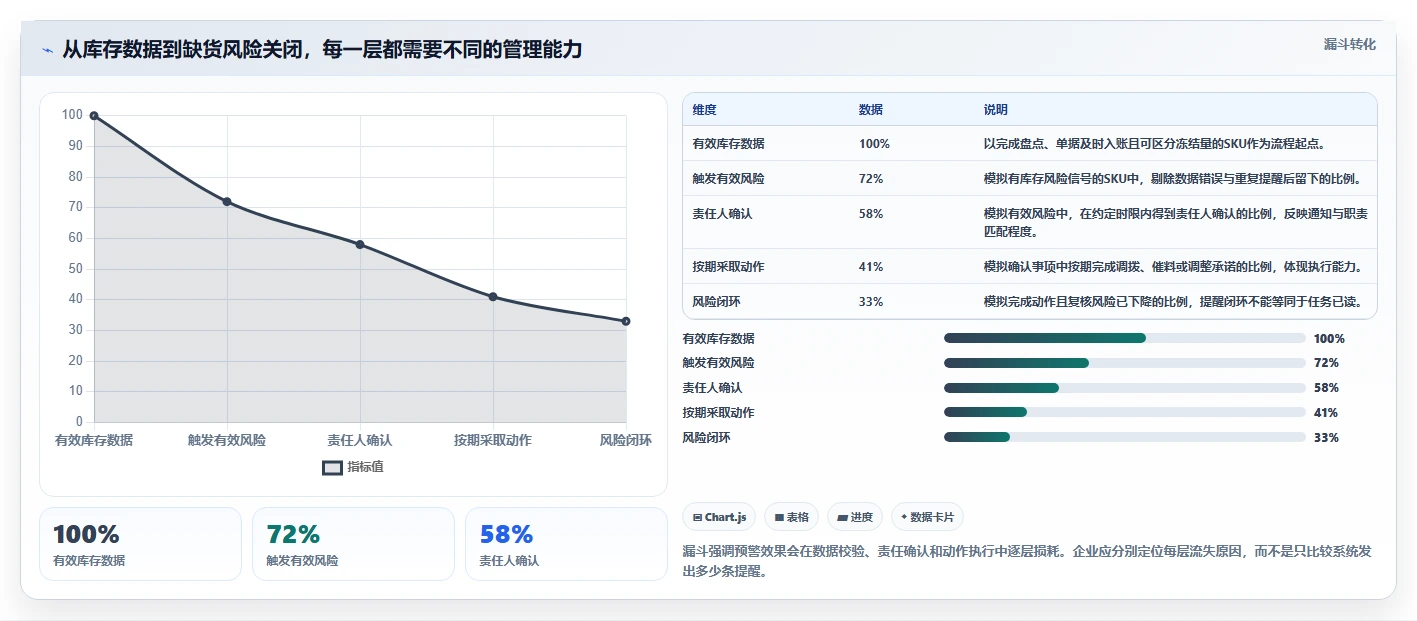
Task: Click the 说明 table column header
Action: [x=996, y=110]
